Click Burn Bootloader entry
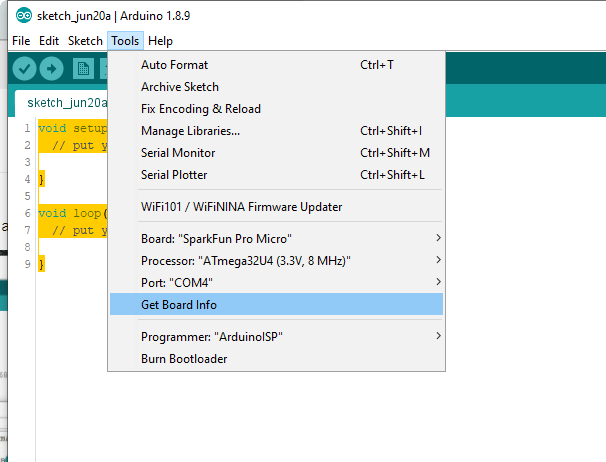The image size is (606, 462). click(276, 359)
